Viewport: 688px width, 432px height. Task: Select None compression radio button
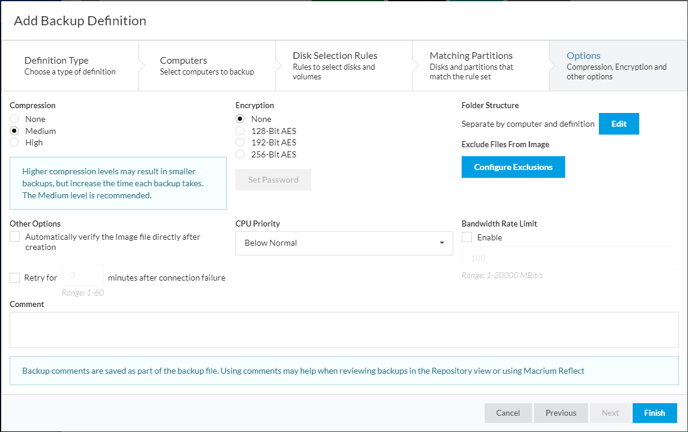pos(14,119)
